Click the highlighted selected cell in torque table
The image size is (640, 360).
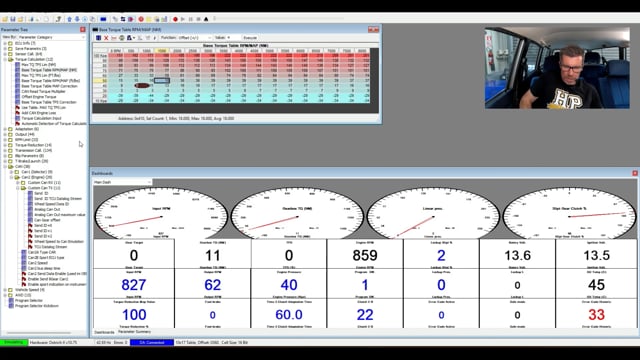point(162,80)
